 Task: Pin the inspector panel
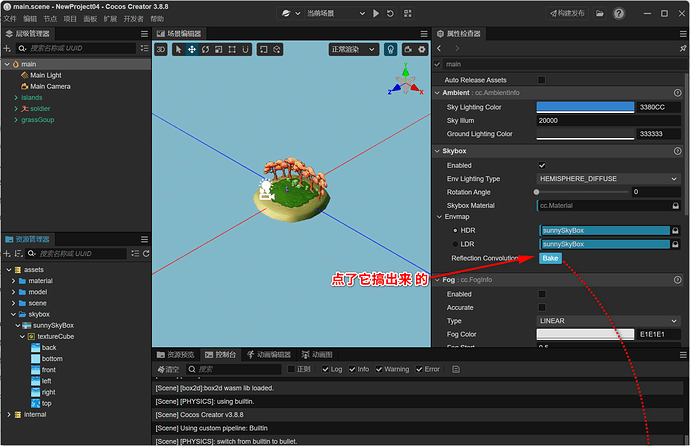click(x=683, y=48)
